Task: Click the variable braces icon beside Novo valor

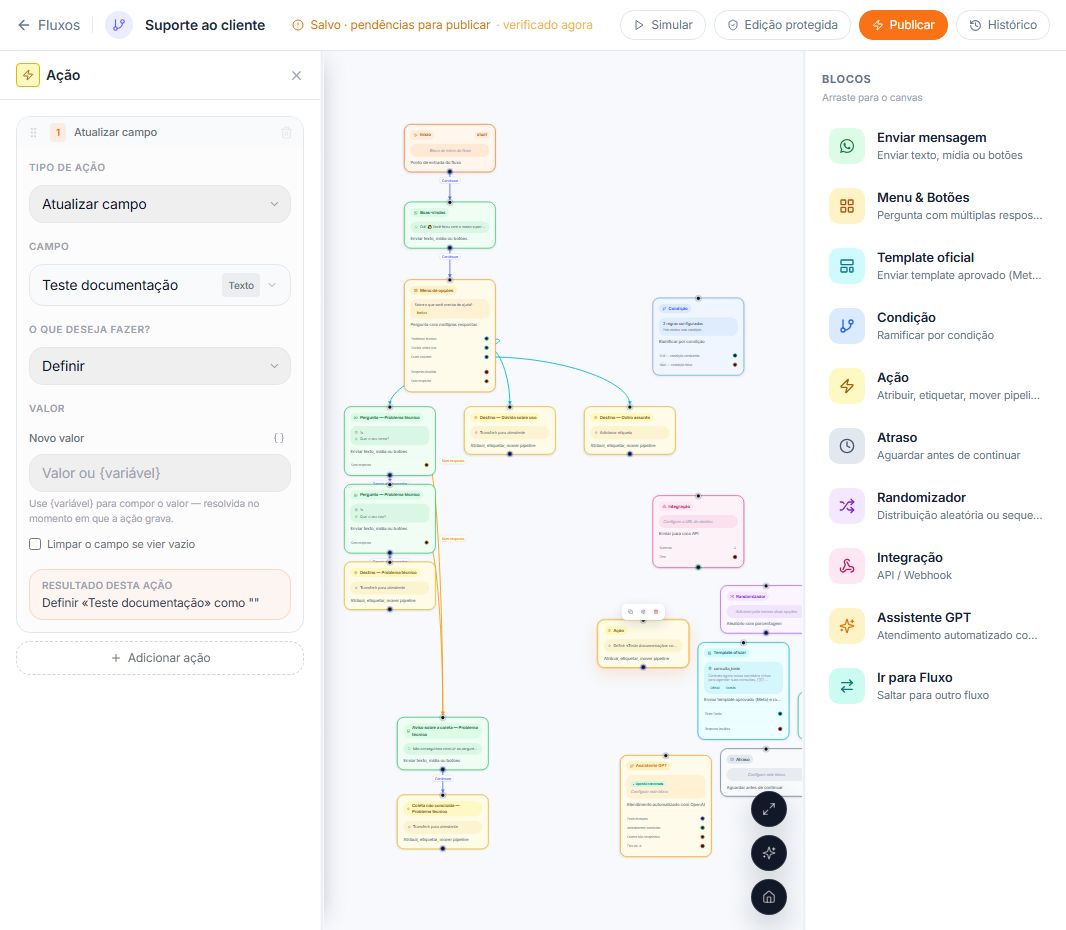Action: (279, 438)
